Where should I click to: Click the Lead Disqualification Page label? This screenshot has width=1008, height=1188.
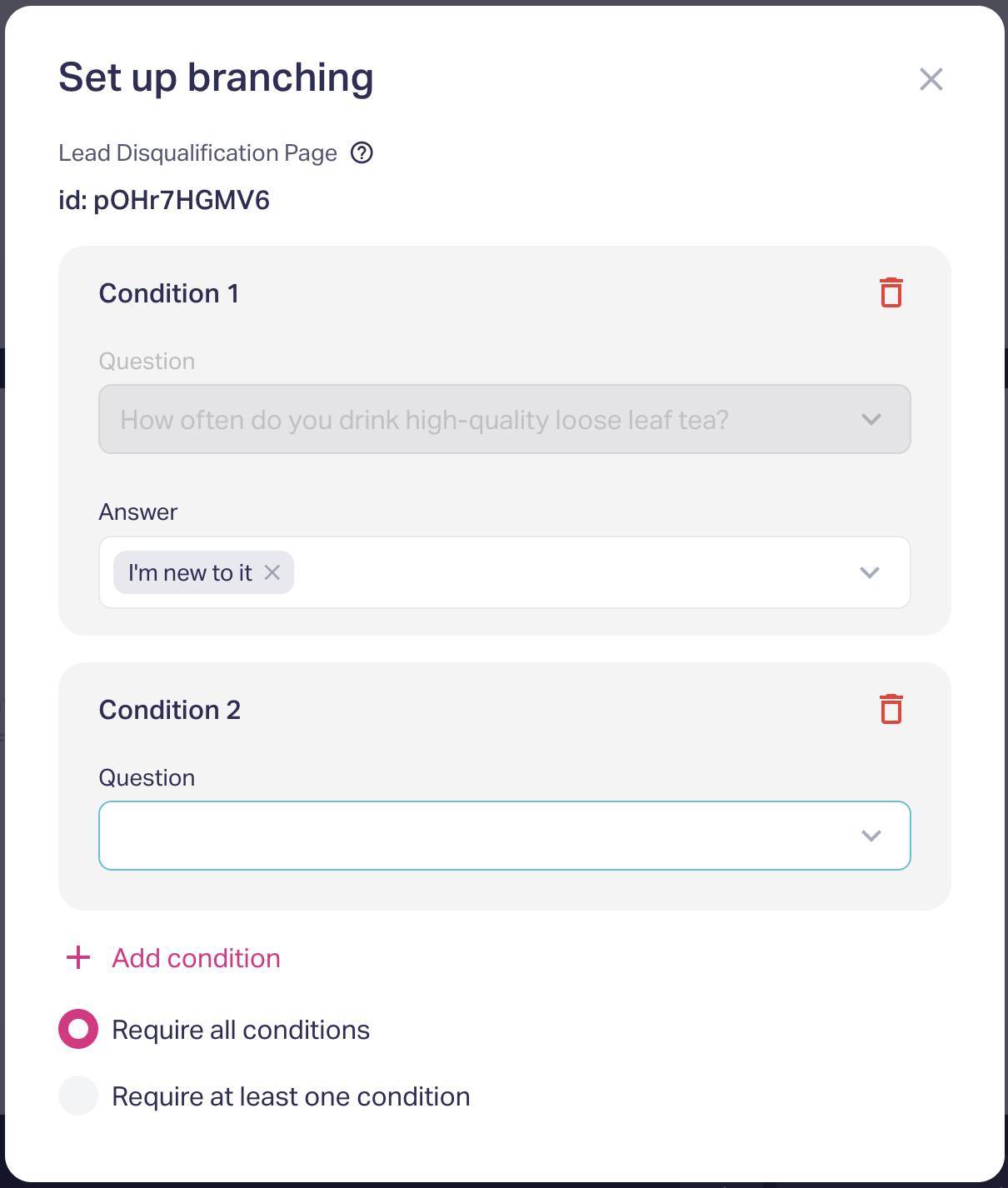(197, 153)
